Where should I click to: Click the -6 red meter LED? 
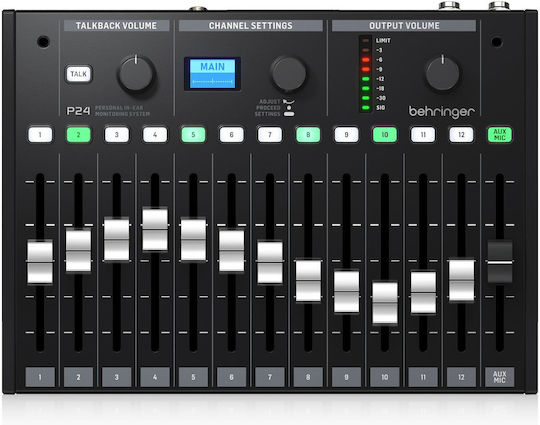[x=366, y=60]
